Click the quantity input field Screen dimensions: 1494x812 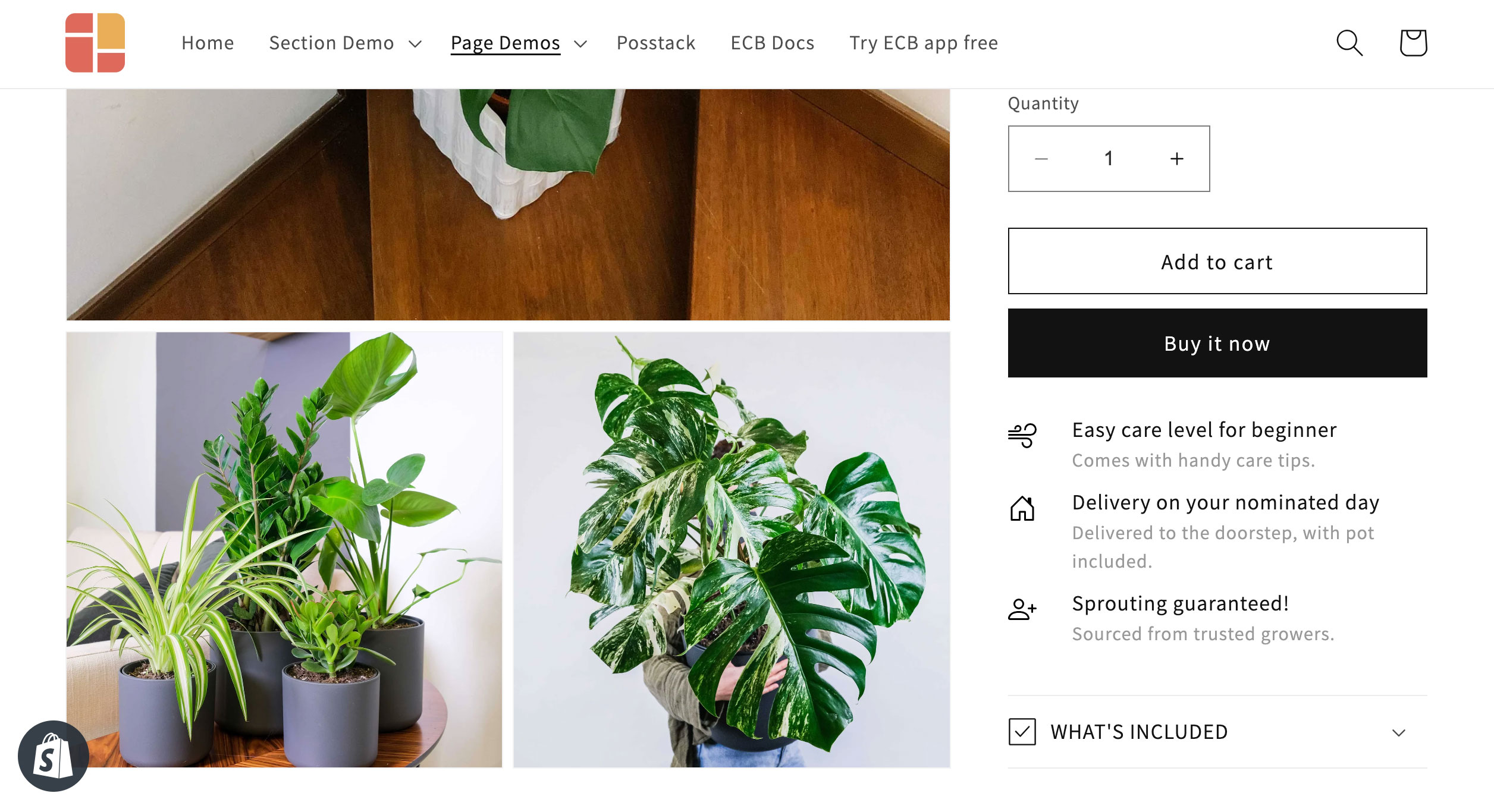coord(1109,158)
